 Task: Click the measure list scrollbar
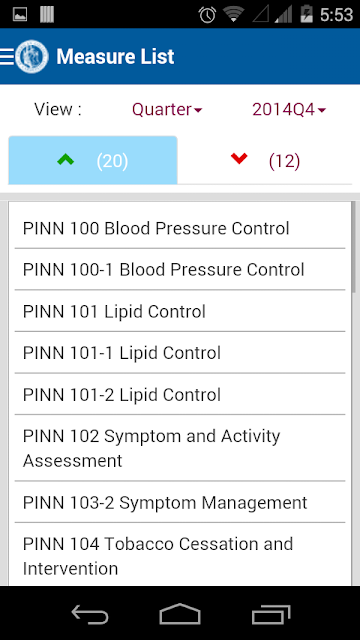click(353, 247)
